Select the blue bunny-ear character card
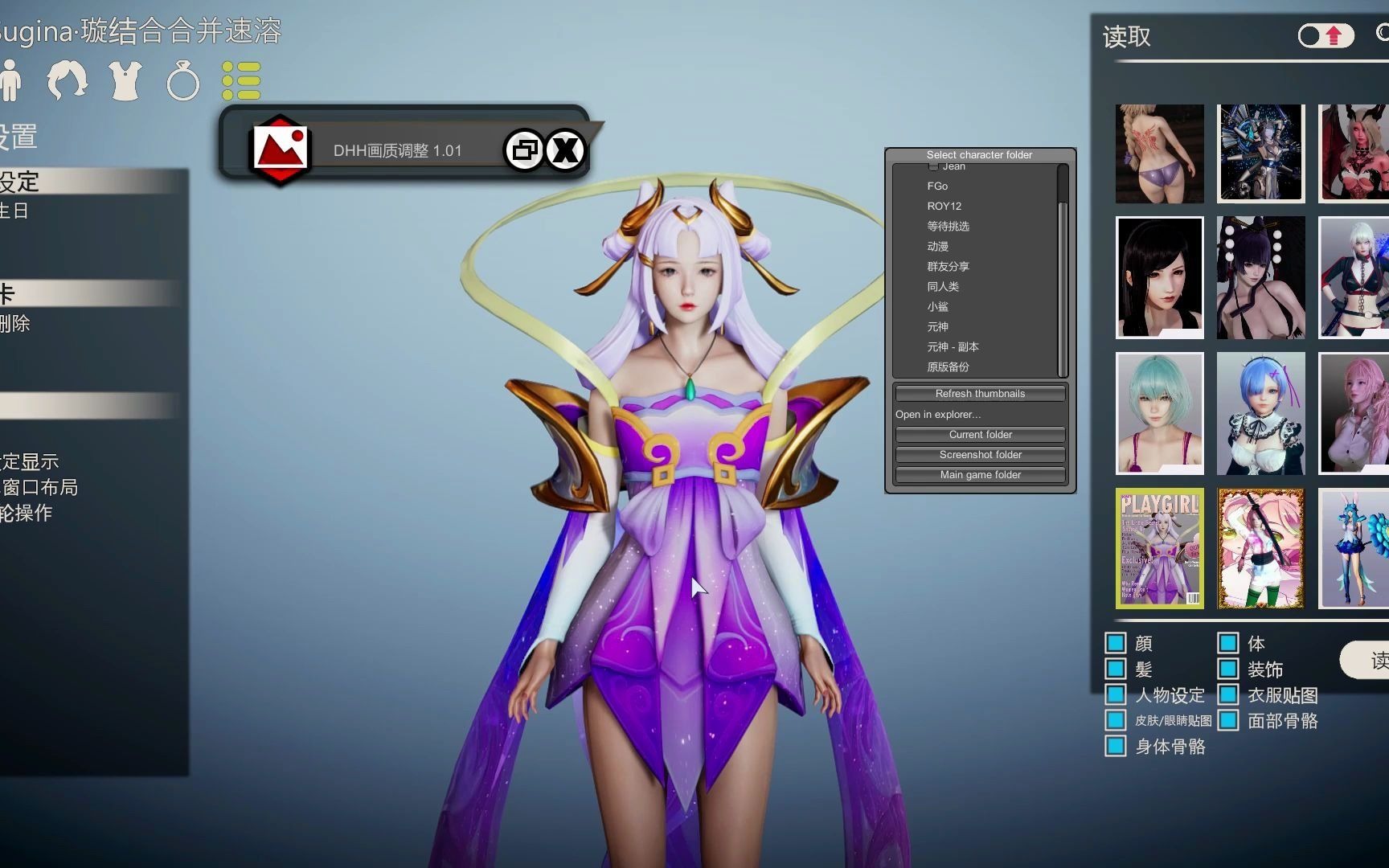 [x=1354, y=548]
